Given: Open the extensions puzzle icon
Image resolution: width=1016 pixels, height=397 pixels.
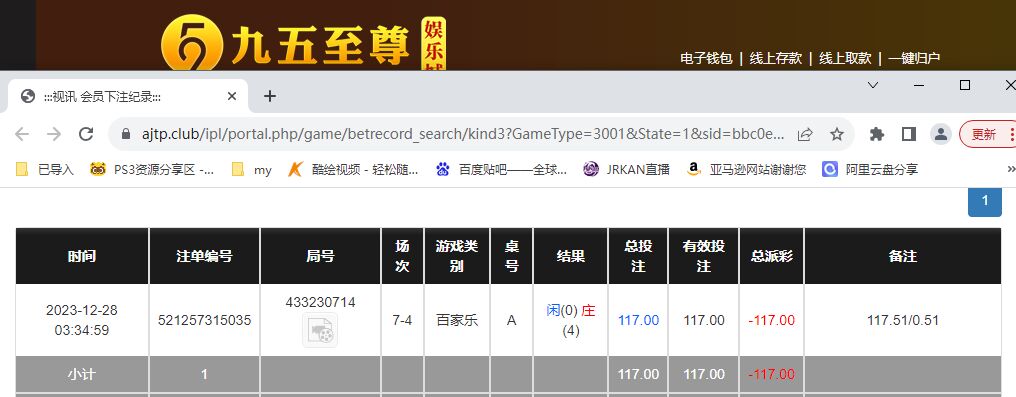Looking at the screenshot, I should [x=877, y=134].
